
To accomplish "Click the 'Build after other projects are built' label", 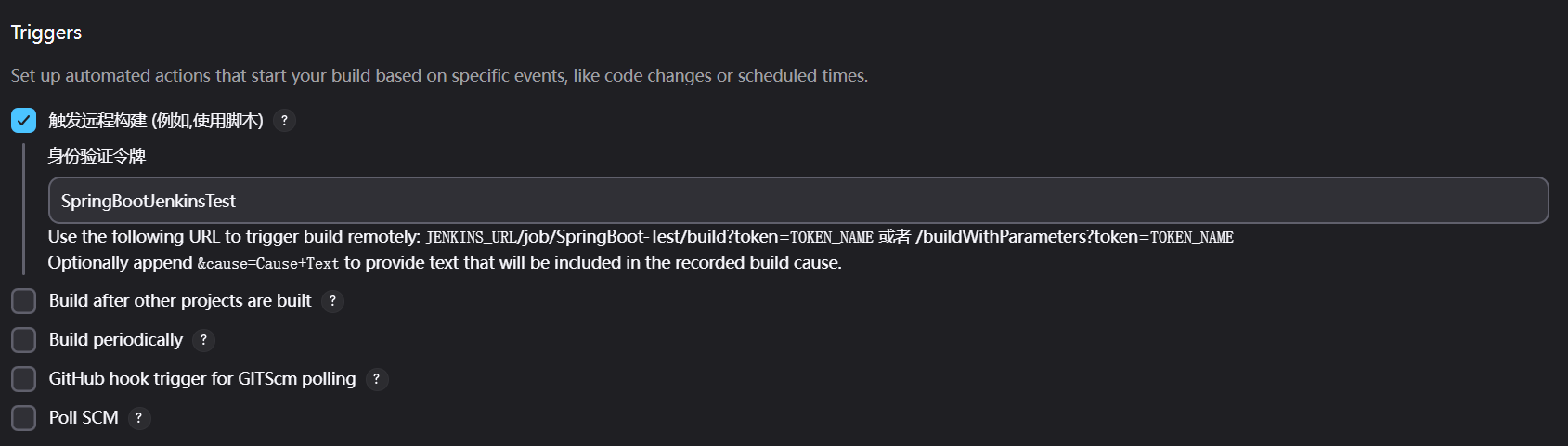I will (180, 301).
